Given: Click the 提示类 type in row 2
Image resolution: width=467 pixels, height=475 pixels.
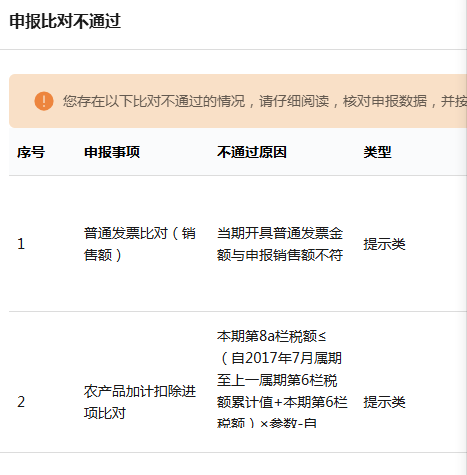Looking at the screenshot, I should 384,402.
